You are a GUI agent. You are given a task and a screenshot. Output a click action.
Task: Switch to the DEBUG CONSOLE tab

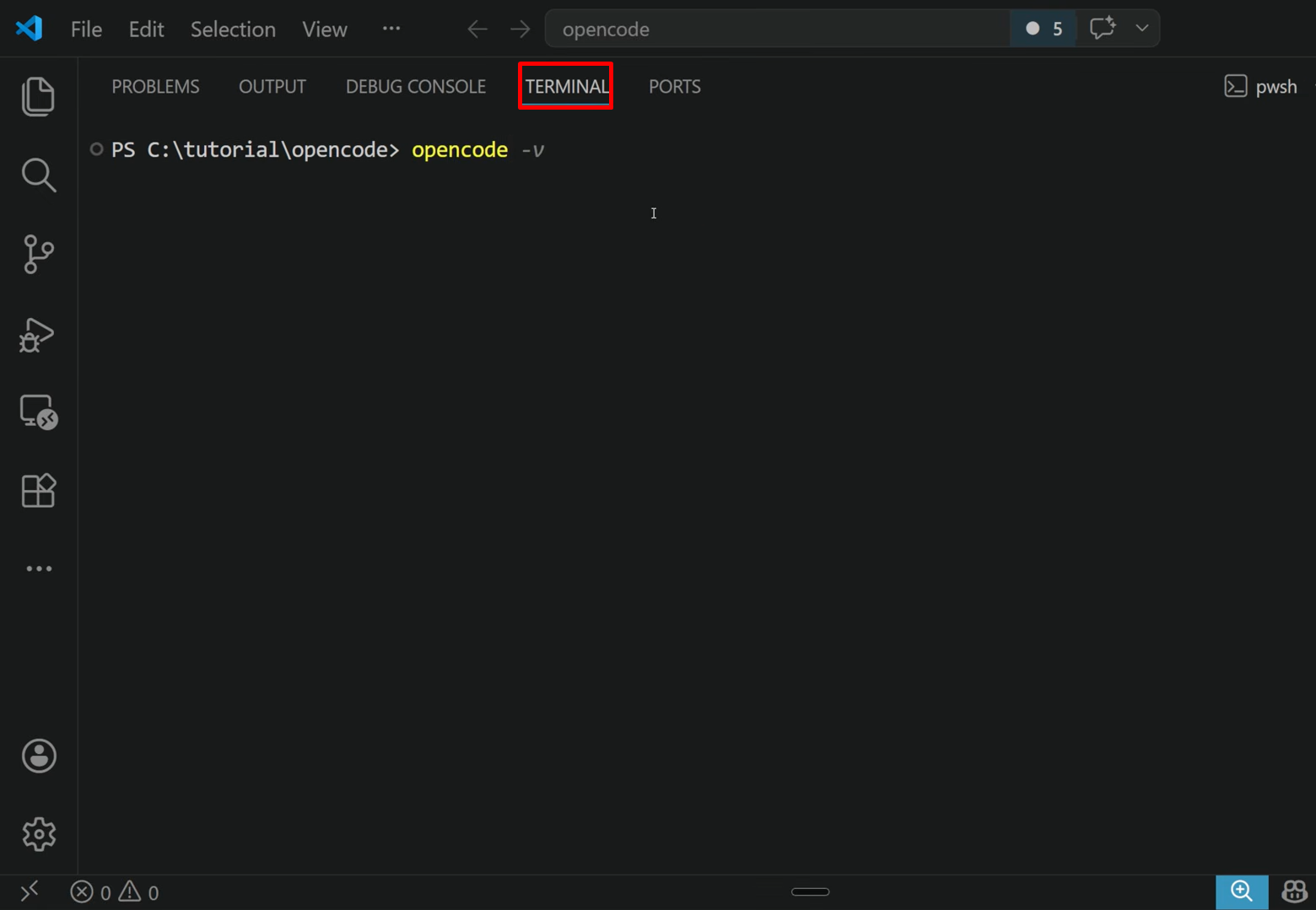(x=416, y=86)
